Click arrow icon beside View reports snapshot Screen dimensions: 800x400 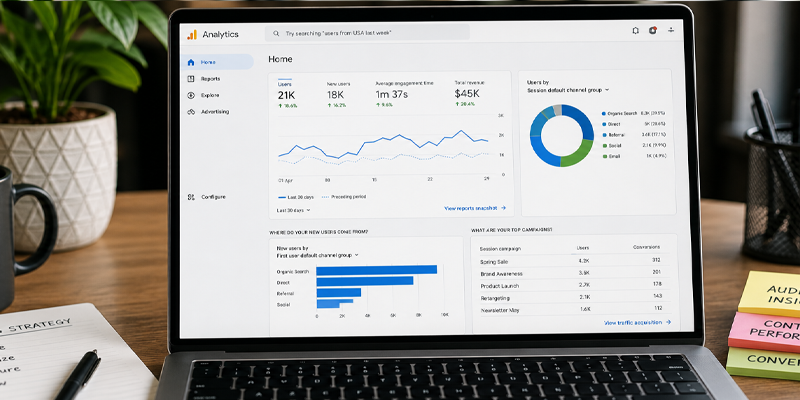coord(503,208)
